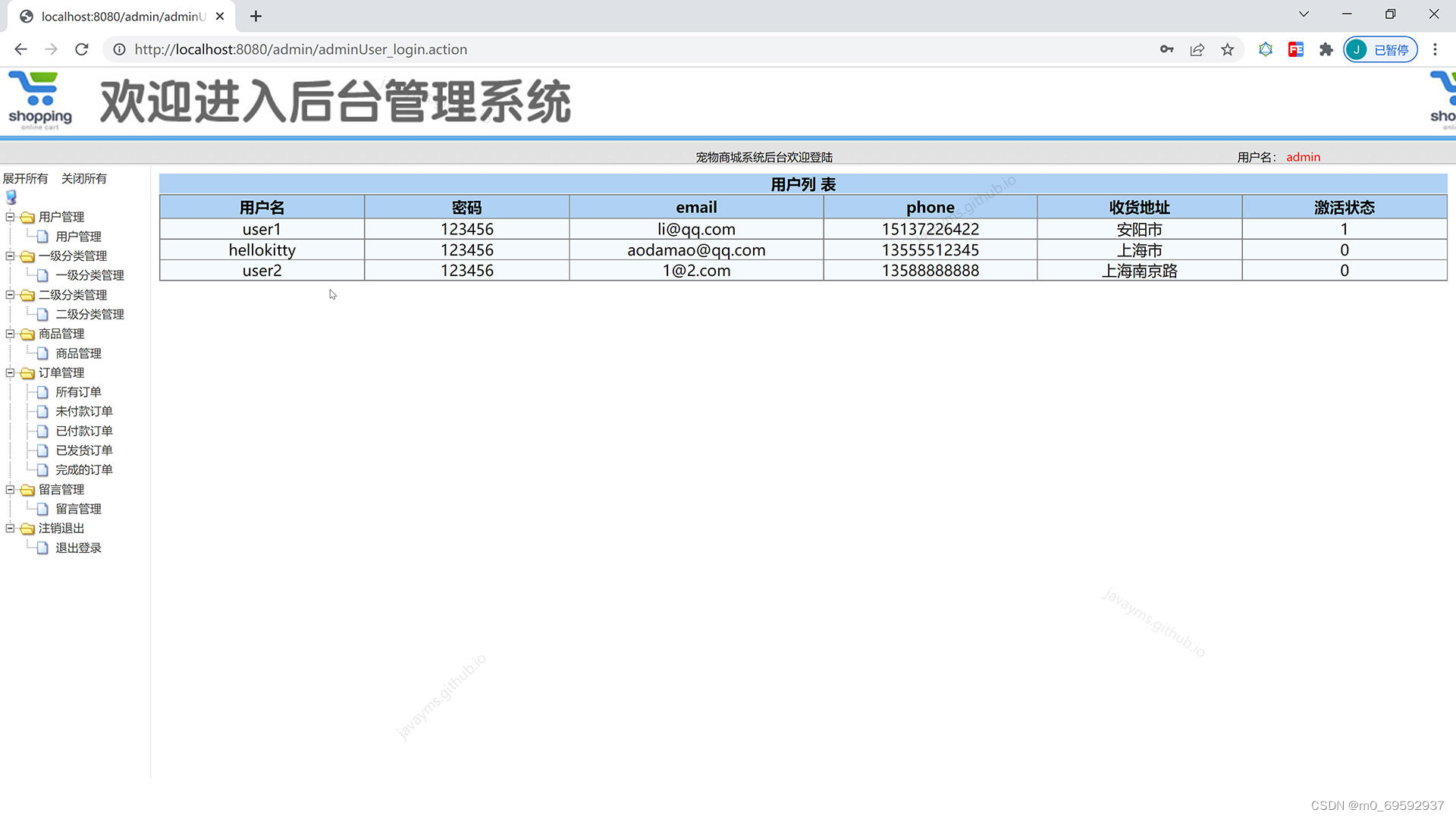Open 未付款订单 in the order tree

click(x=84, y=411)
